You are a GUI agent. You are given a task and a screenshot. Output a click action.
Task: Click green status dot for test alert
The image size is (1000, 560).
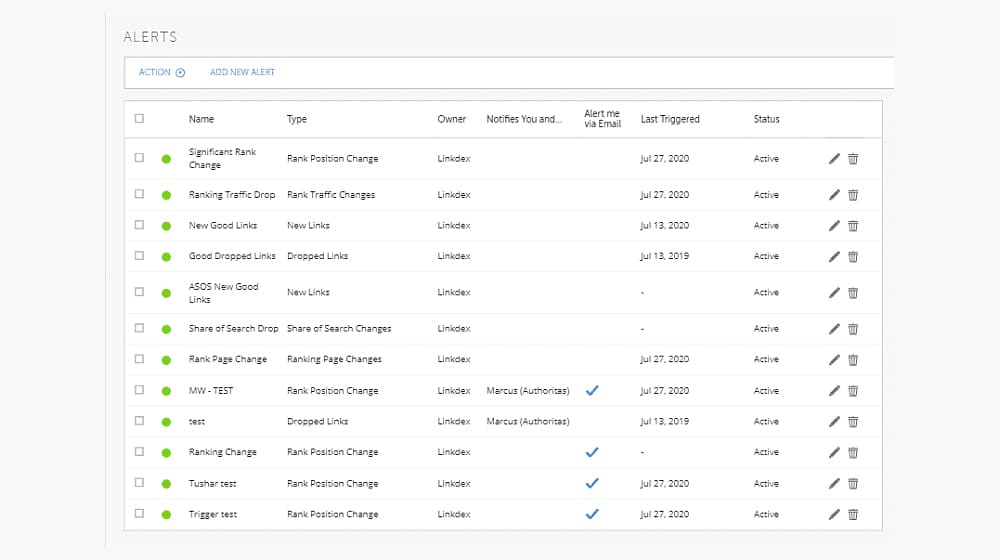tap(166, 422)
